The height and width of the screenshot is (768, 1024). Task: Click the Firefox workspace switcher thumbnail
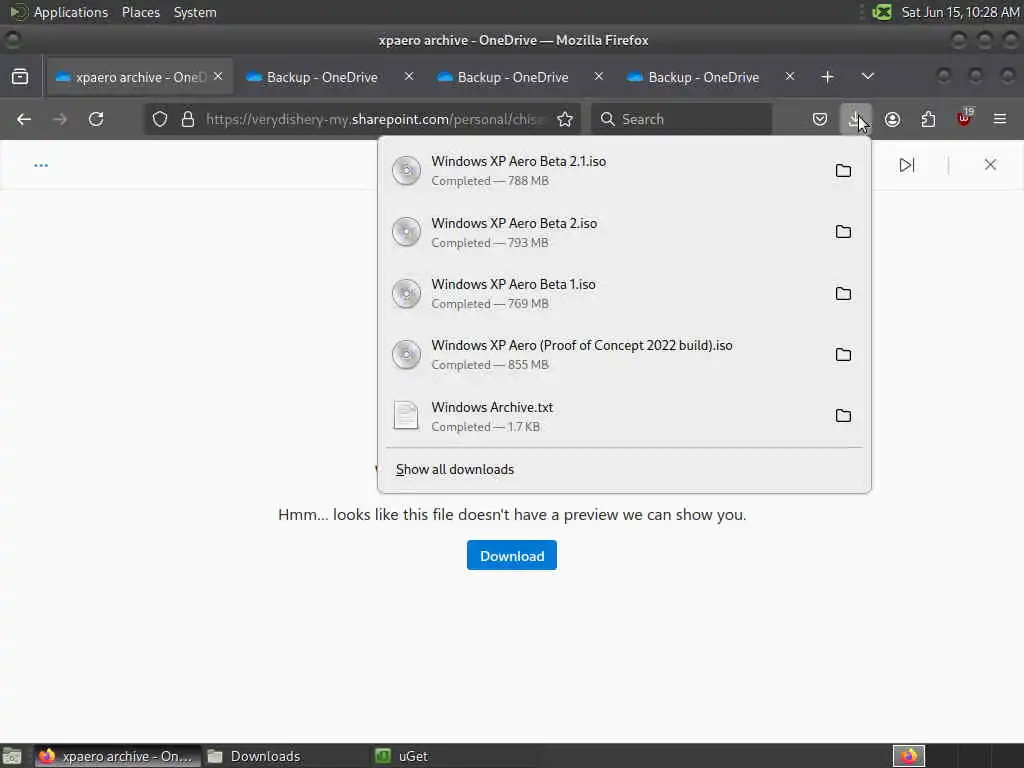(909, 756)
